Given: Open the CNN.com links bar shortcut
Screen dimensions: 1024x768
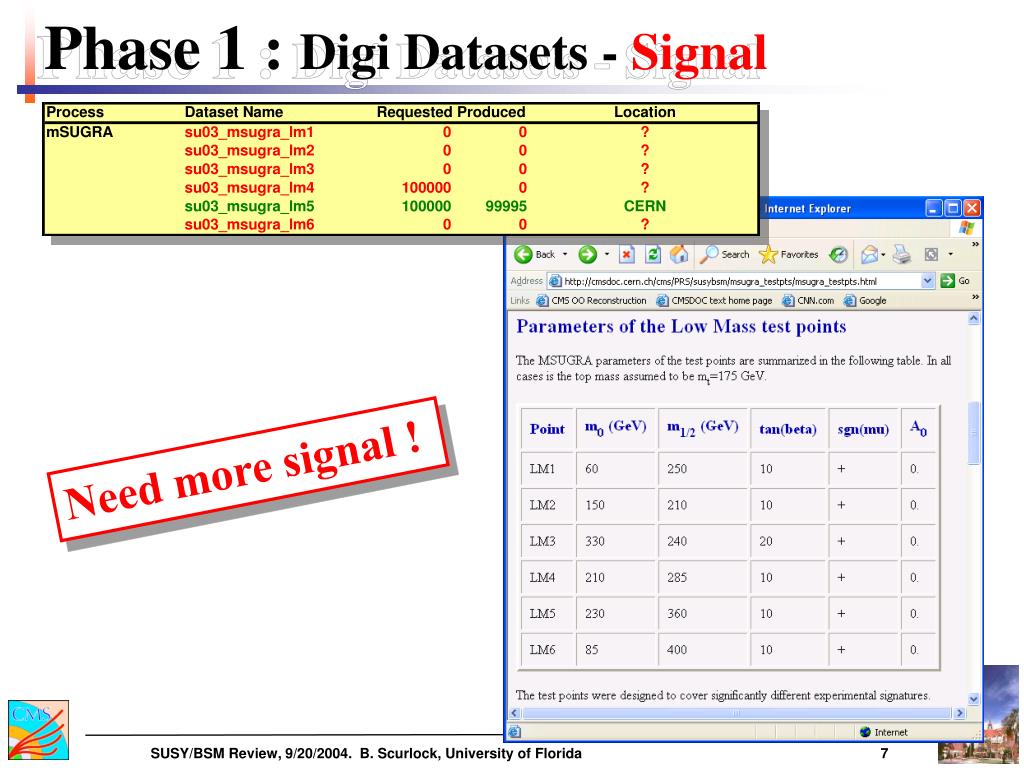Looking at the screenshot, I should click(x=808, y=301).
